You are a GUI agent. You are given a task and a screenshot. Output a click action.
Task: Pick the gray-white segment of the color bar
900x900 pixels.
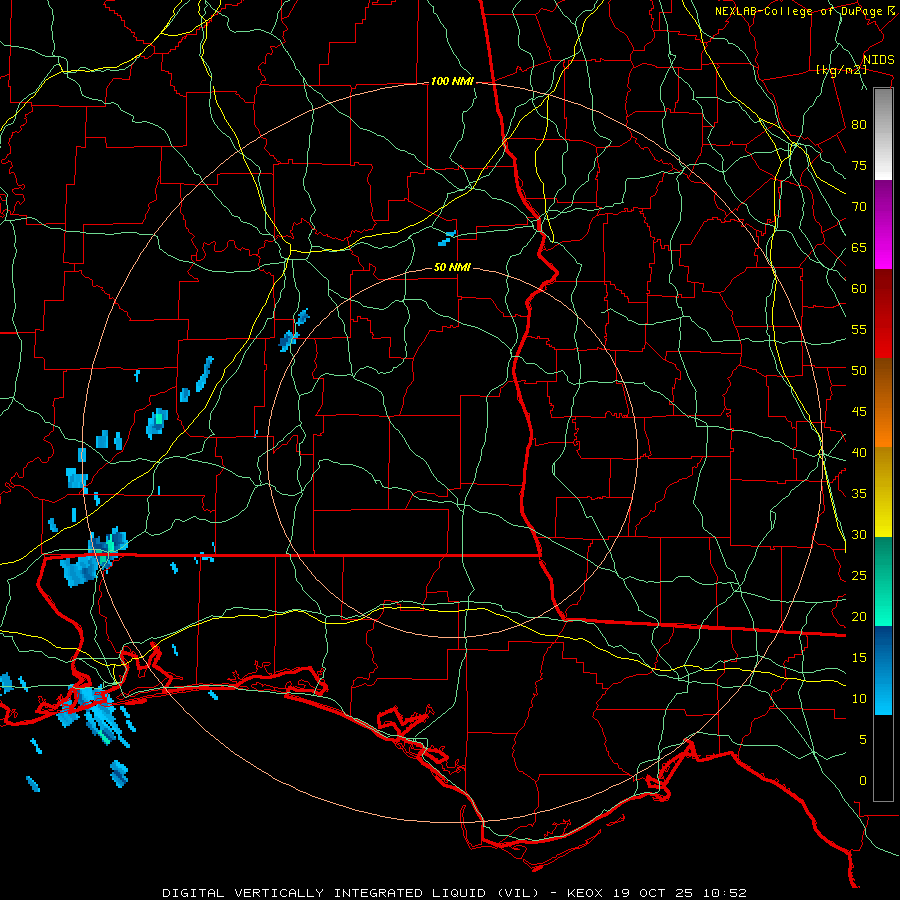click(883, 134)
